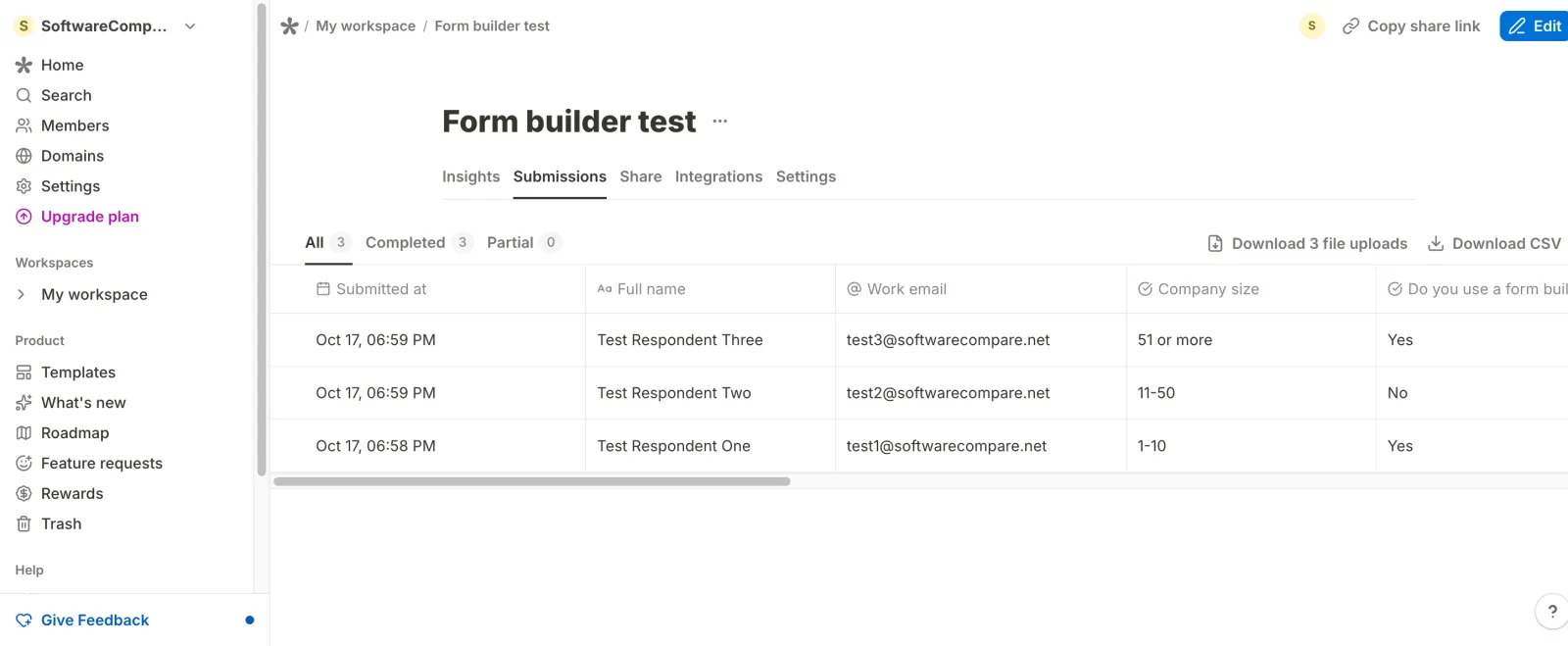Click the at-sign icon in Work email header
The image size is (1568, 646).
[x=855, y=289]
